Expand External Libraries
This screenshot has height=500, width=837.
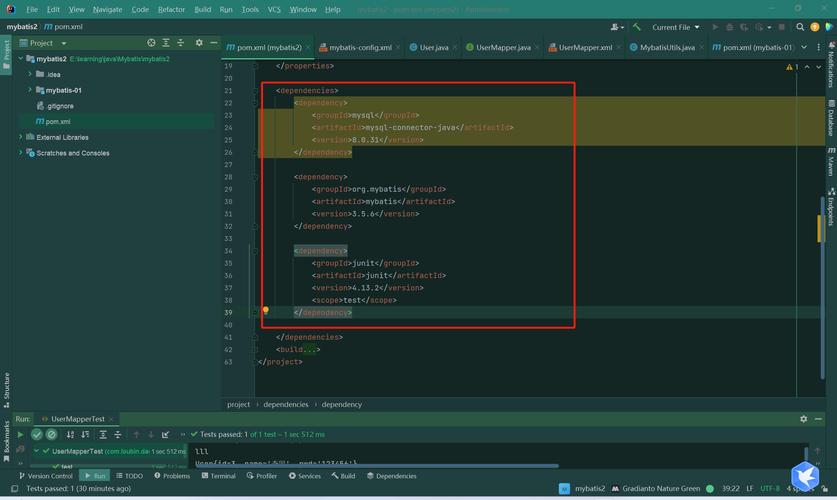pyautogui.click(x=21, y=137)
